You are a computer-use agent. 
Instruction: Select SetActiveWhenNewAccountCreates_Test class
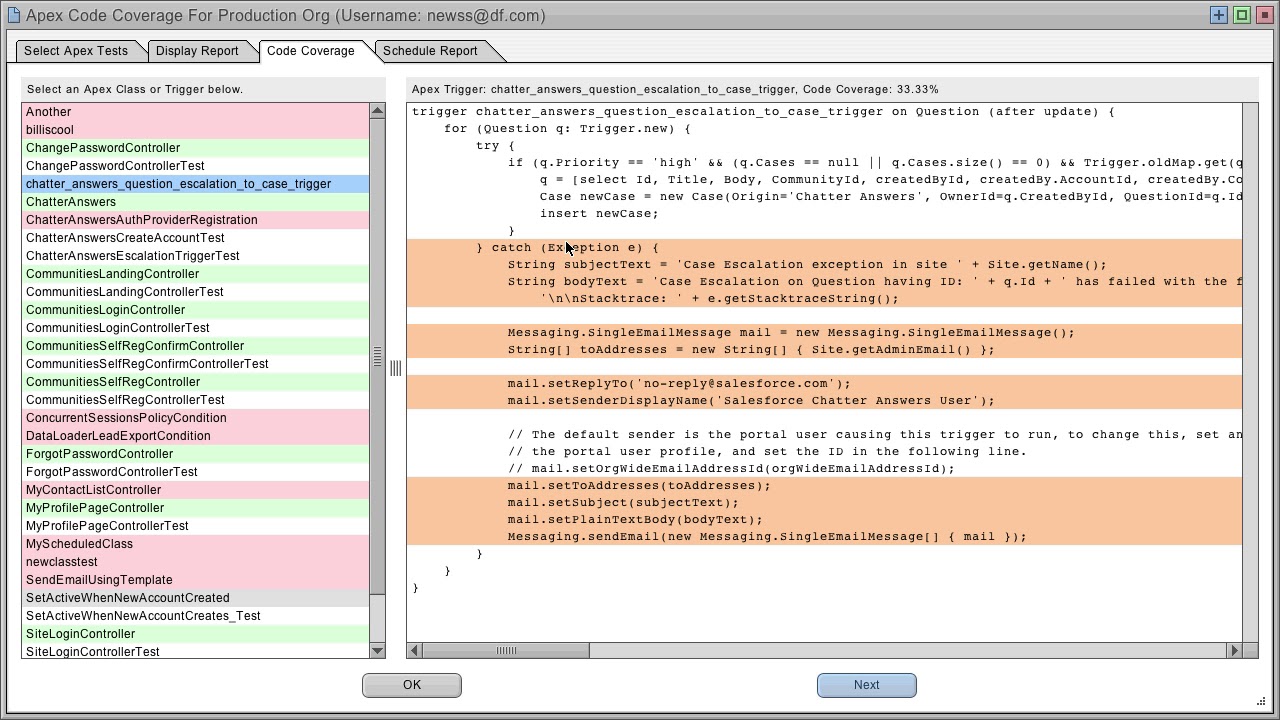pyautogui.click(x=196, y=616)
